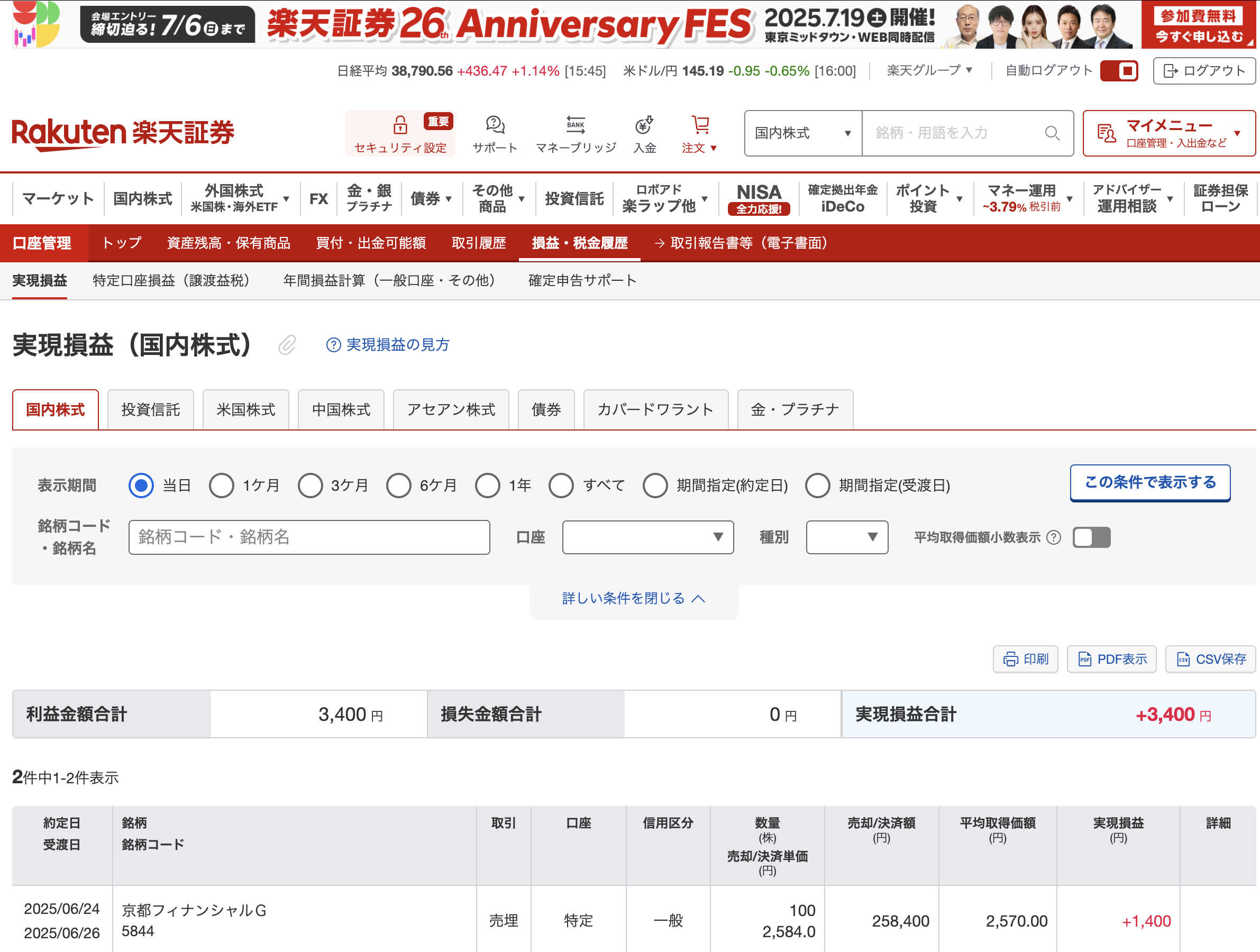
Task: Open the 国内株式 search category dropdown
Action: pos(803,133)
